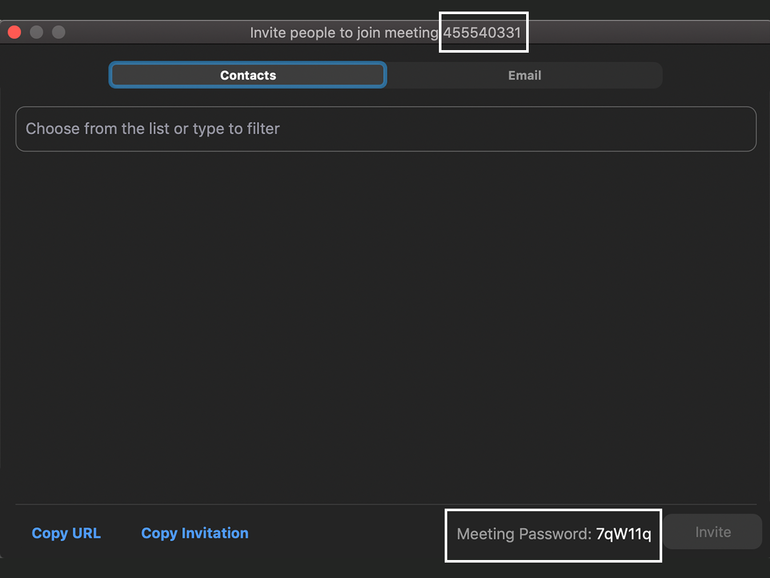Click the meeting password value 7qW11q

(x=623, y=534)
